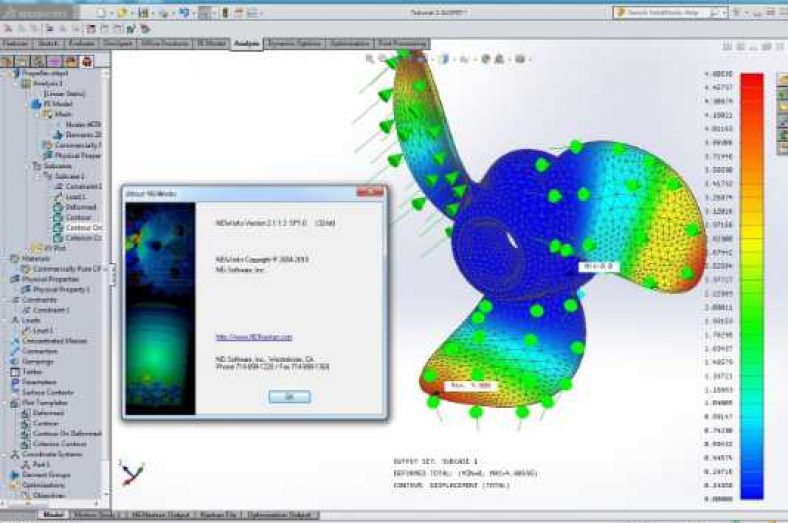Select the last red-brown manager panel icon
The height and width of the screenshot is (523, 788).
tap(87, 61)
